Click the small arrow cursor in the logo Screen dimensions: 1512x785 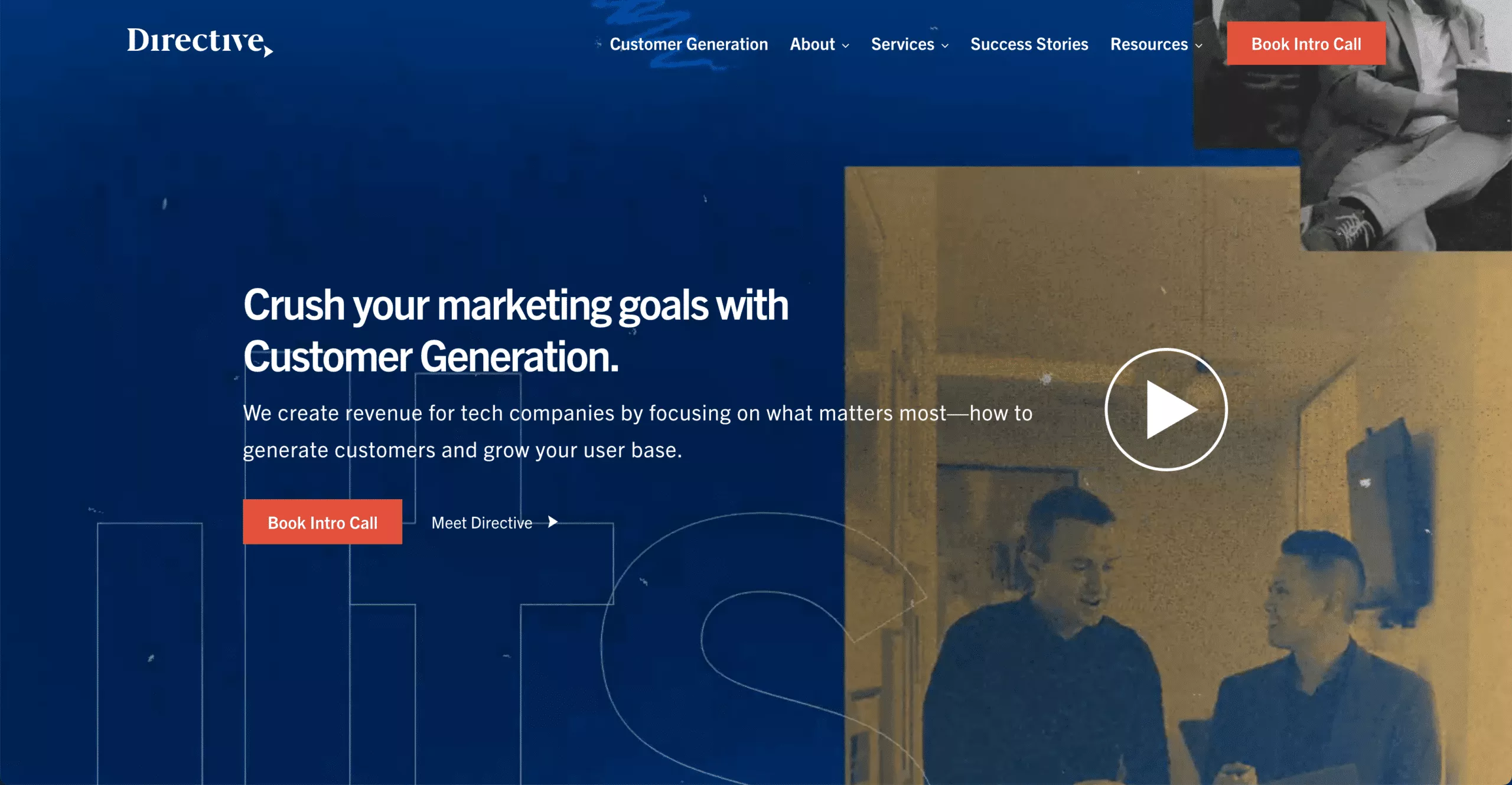click(268, 52)
